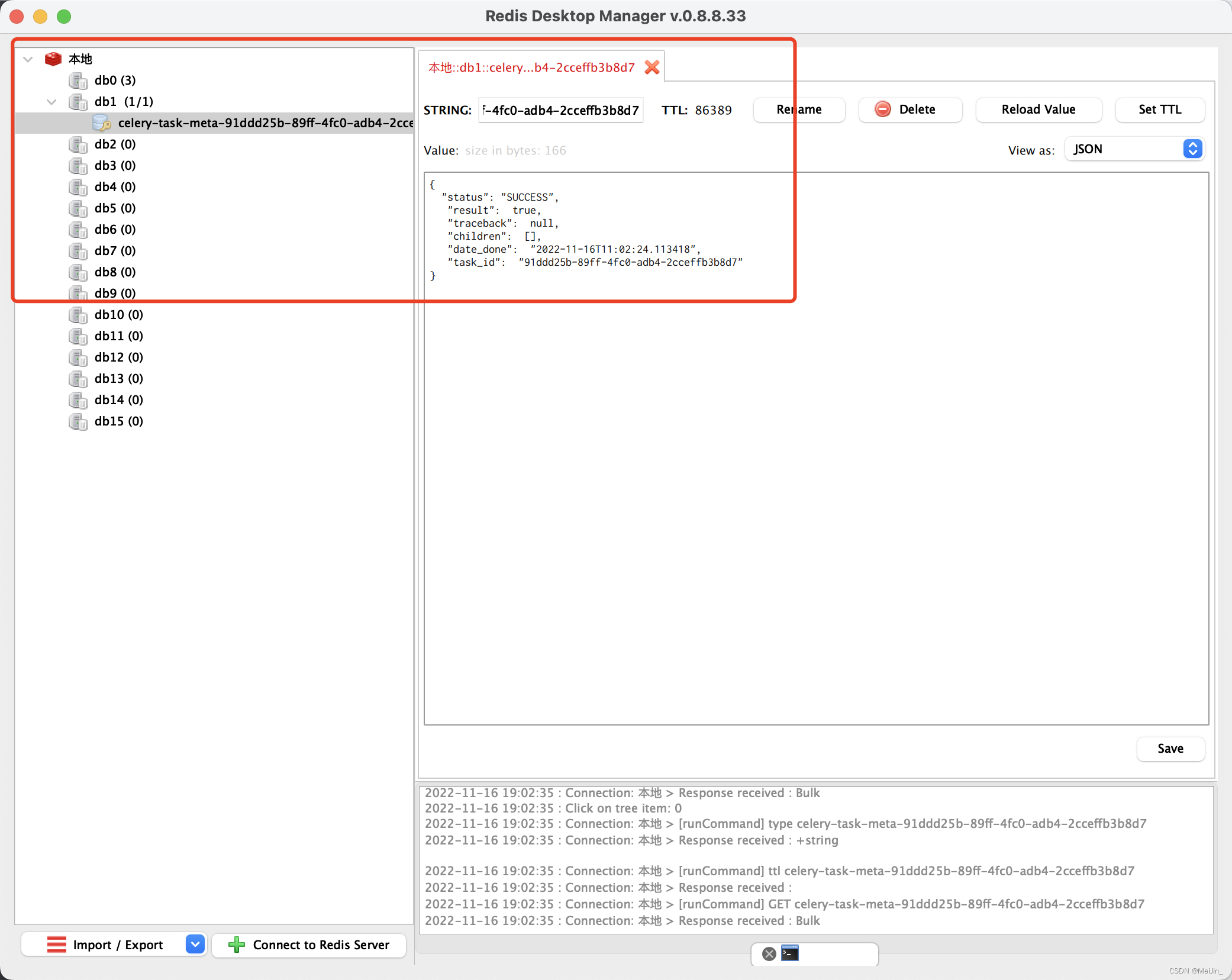
Task: Click the round X icon beside terminal
Action: (x=769, y=953)
